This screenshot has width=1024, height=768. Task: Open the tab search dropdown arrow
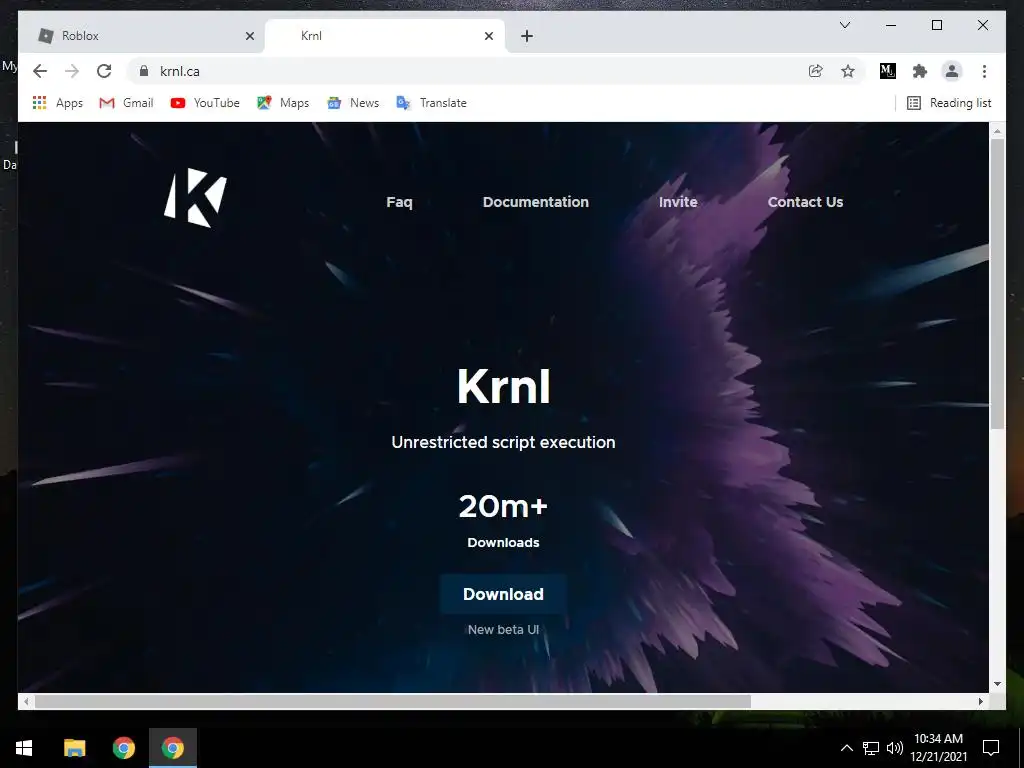pyautogui.click(x=844, y=25)
